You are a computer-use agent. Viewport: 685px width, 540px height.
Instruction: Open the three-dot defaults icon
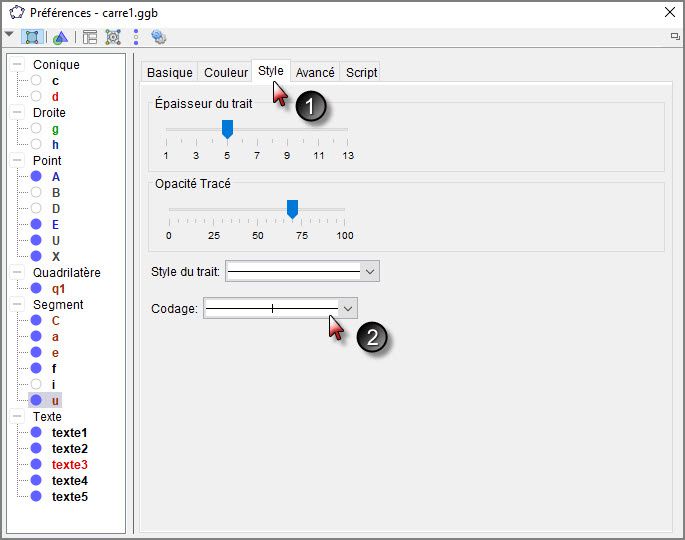coord(136,38)
